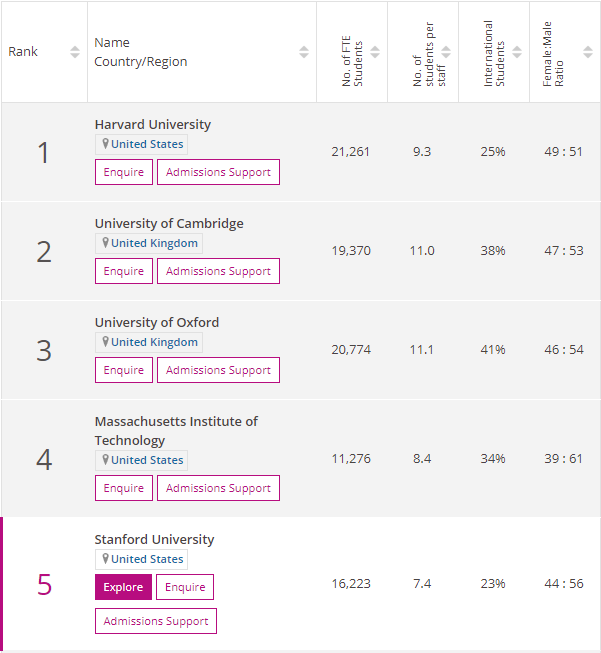Open Harvard University page
601x653 pixels.
pyautogui.click(x=153, y=125)
